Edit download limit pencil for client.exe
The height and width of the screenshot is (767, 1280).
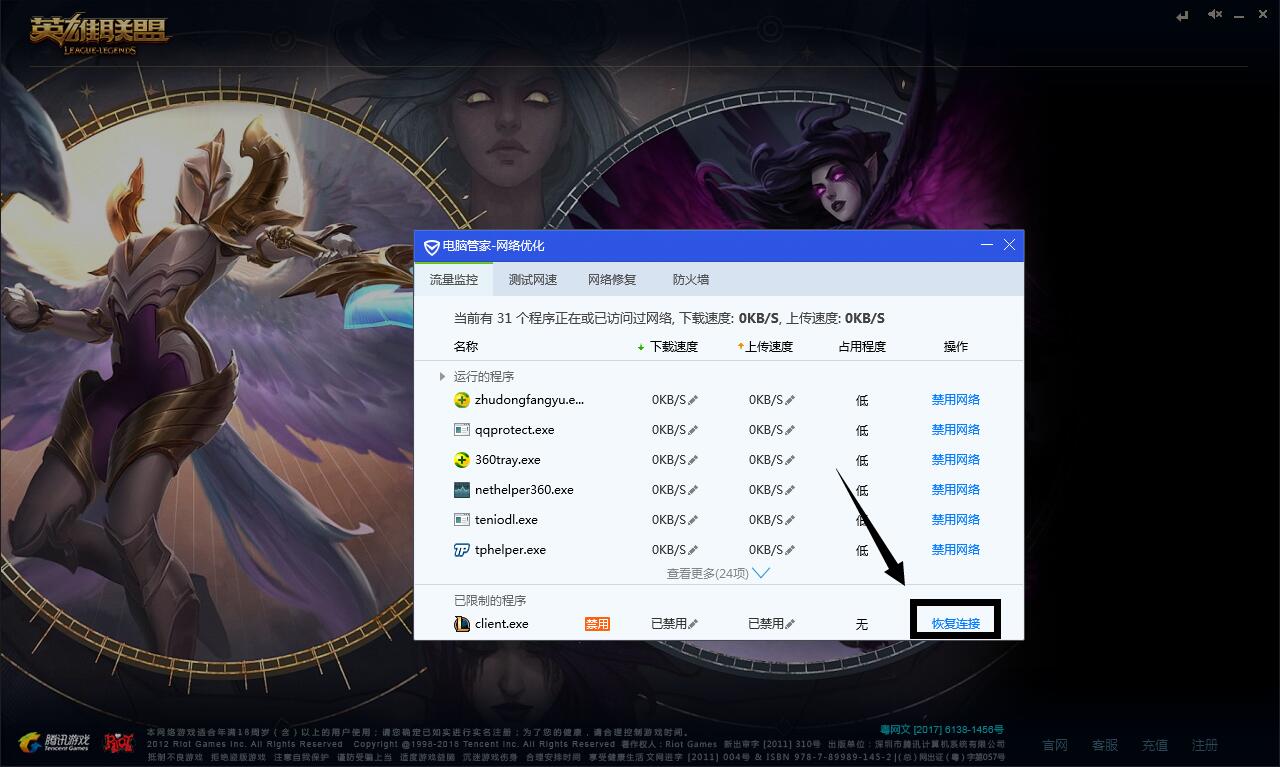point(693,624)
